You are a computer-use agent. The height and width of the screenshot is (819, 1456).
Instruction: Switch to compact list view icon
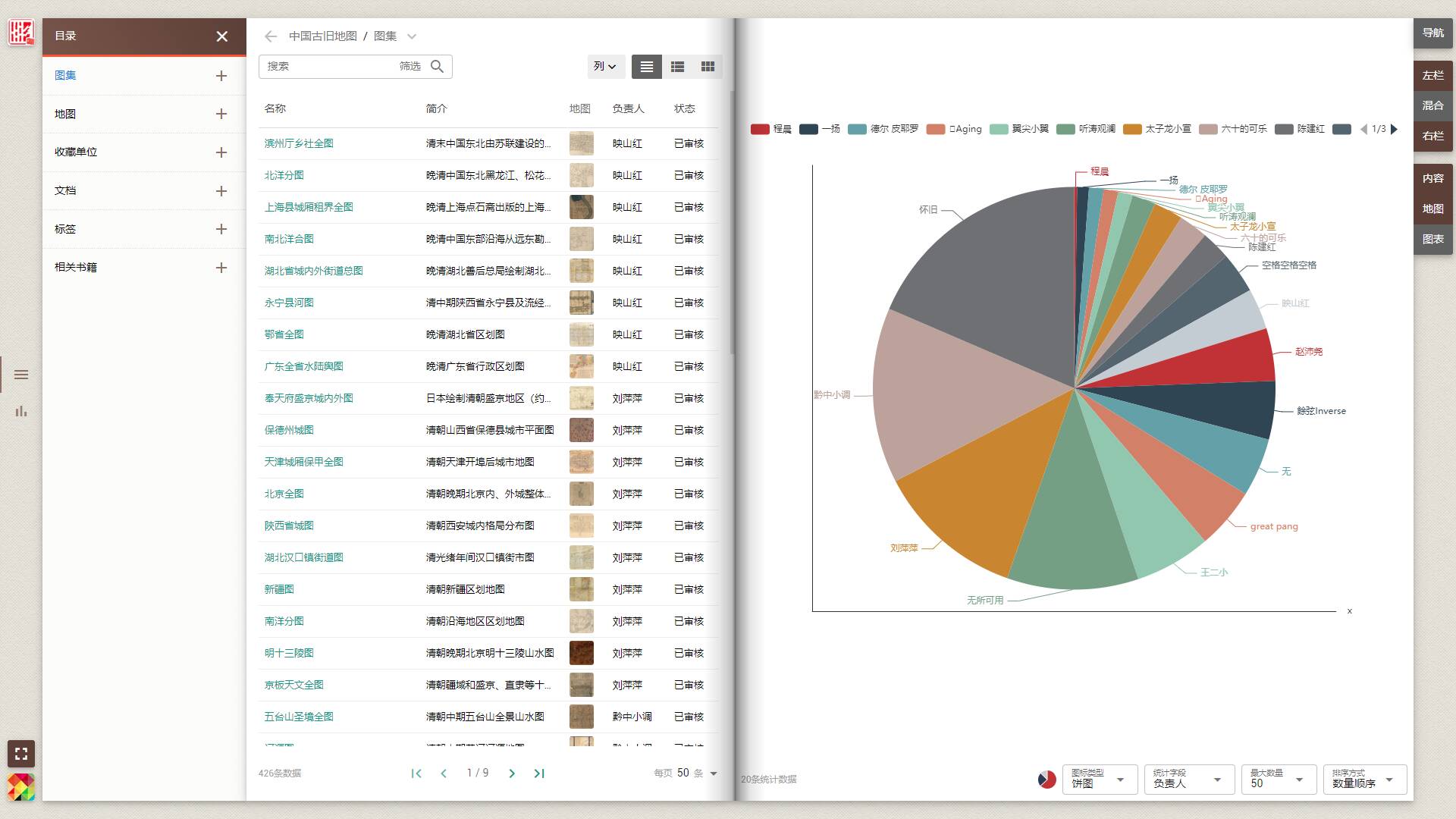point(646,67)
